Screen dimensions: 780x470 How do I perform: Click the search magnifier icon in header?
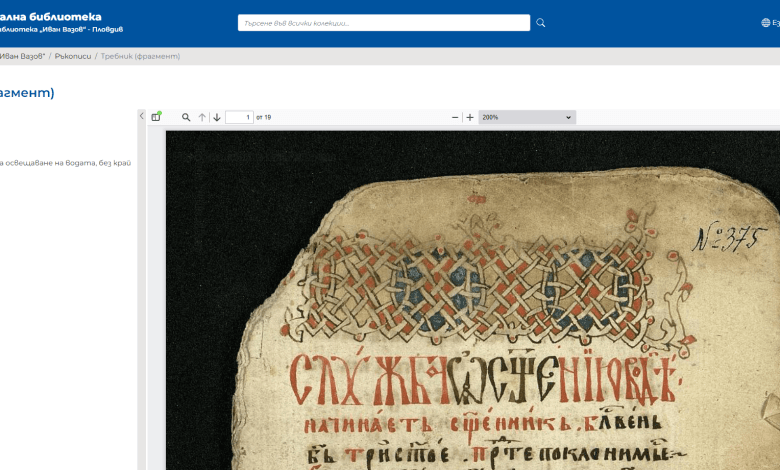click(541, 23)
